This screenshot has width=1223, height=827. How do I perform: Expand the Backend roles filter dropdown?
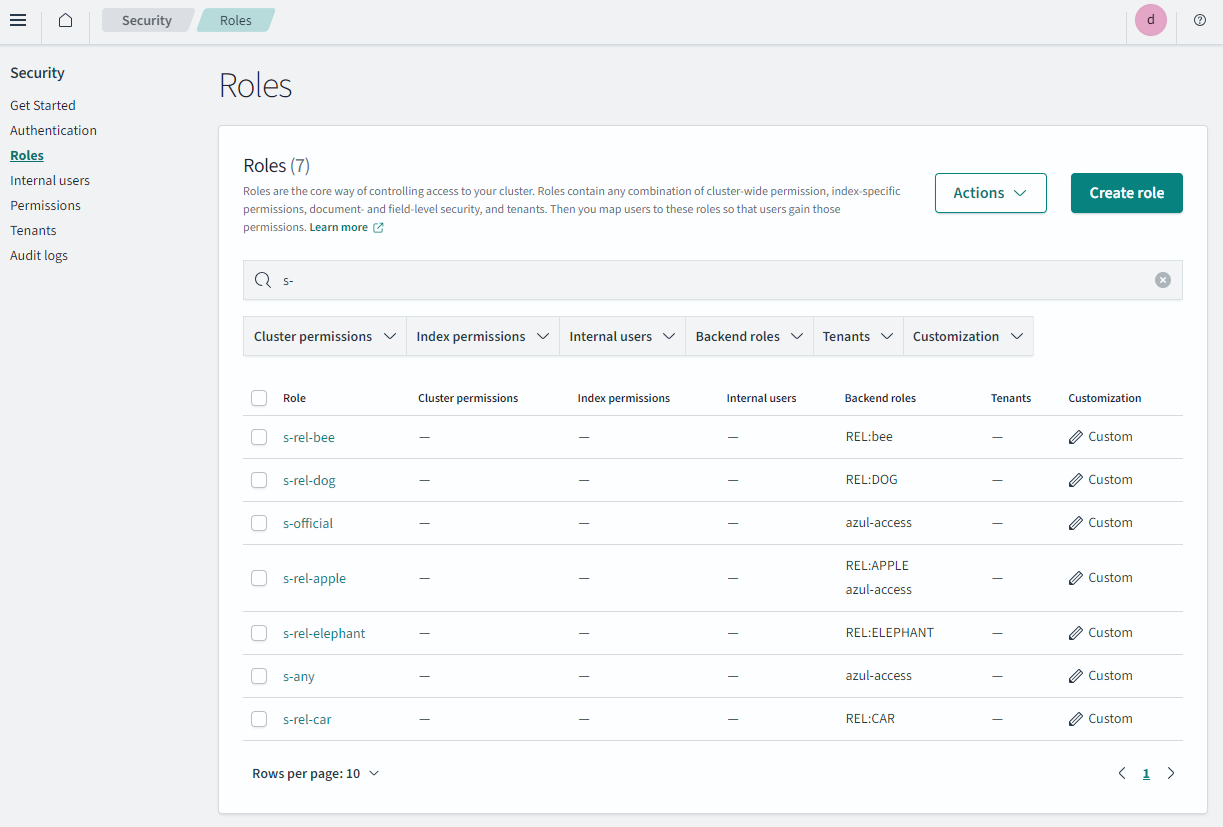748,336
